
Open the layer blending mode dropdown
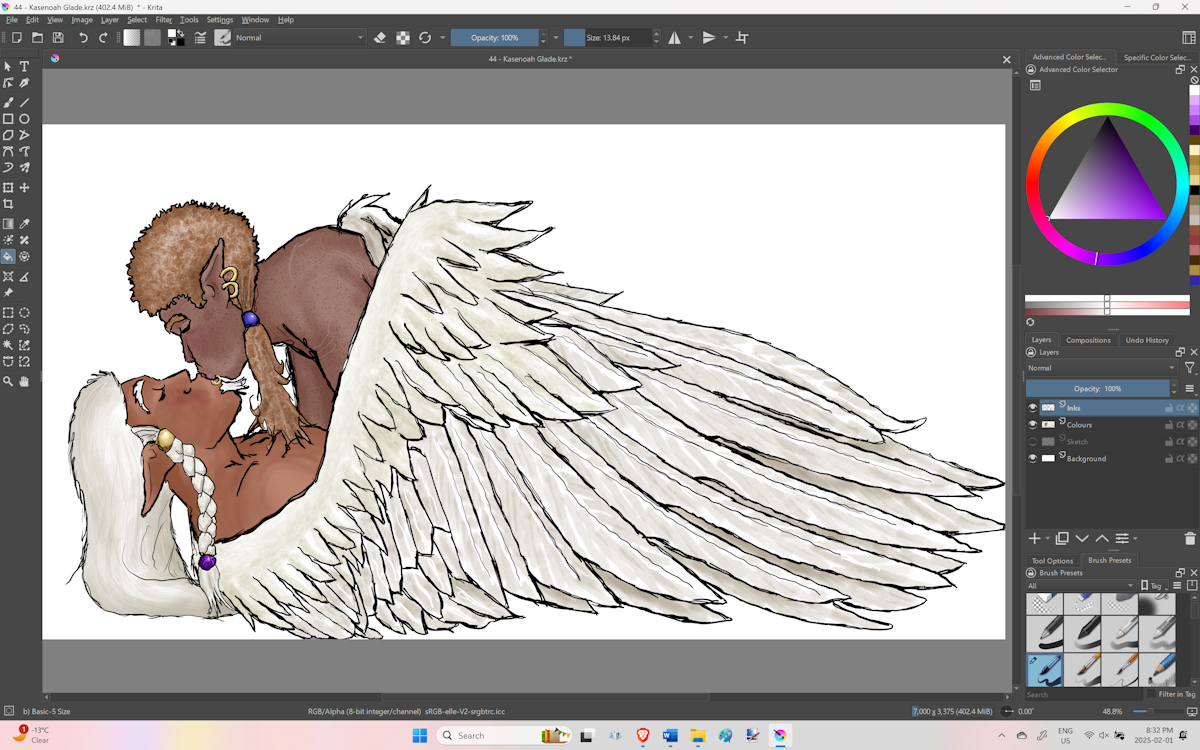tap(1101, 368)
